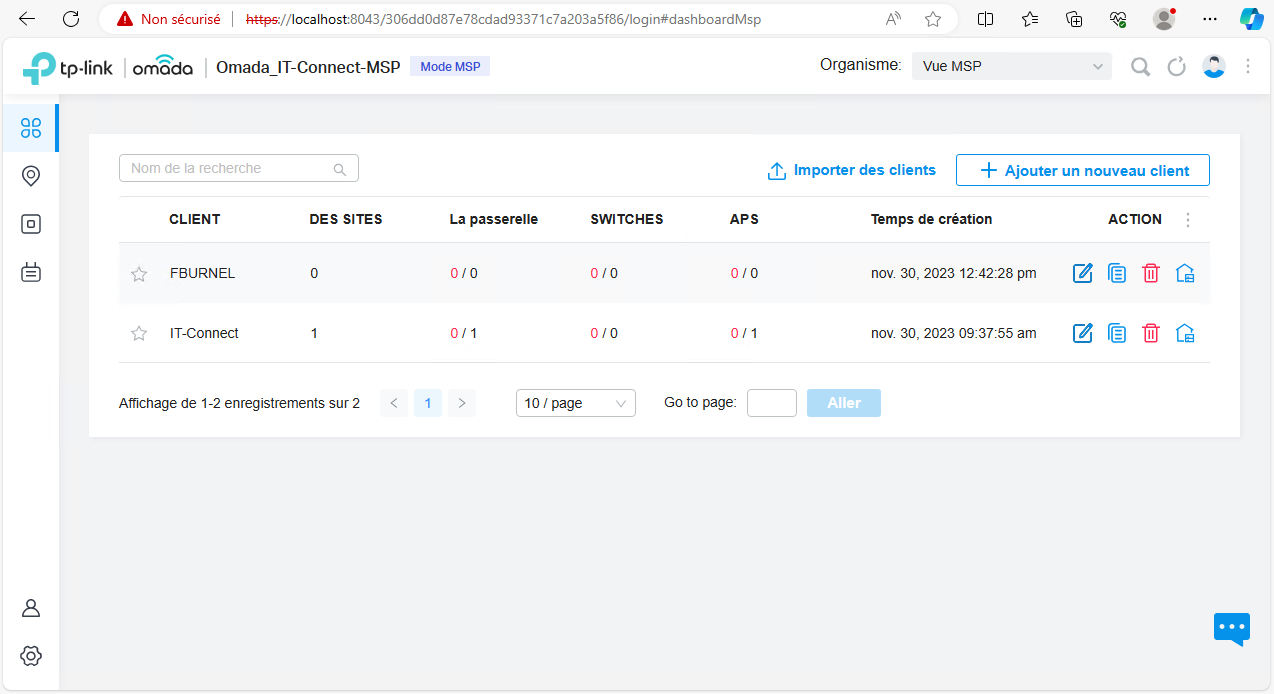
Task: Focus the Nom de la recherche field
Action: [239, 168]
